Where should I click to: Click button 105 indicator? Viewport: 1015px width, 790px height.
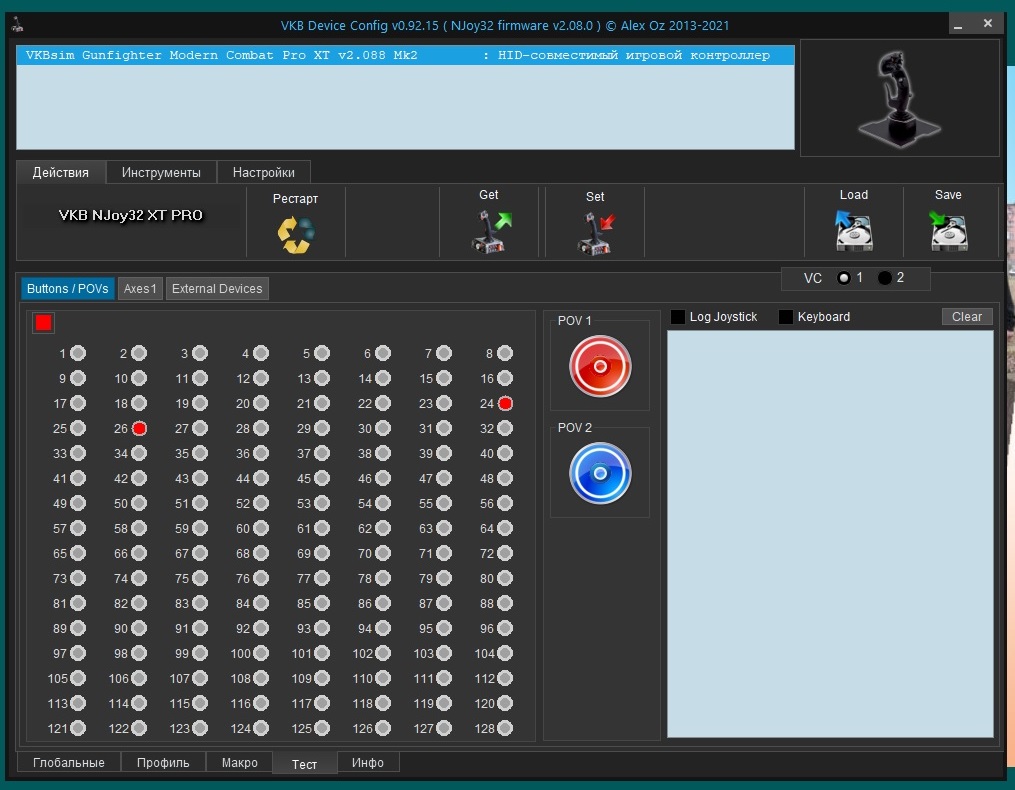point(78,678)
